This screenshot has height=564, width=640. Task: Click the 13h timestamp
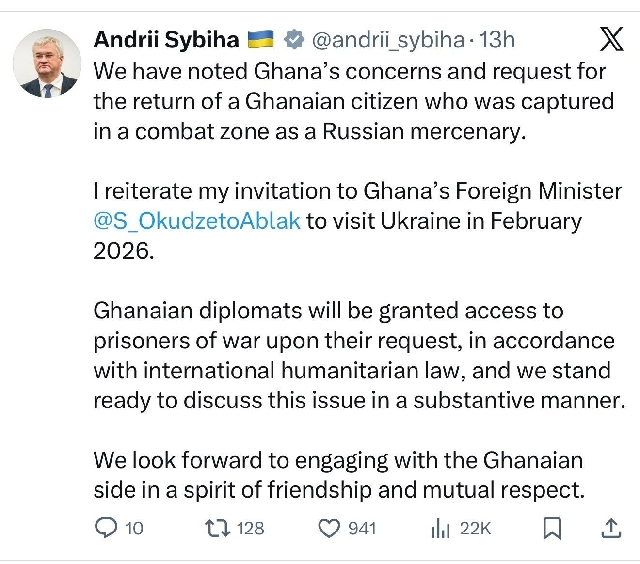click(x=497, y=40)
